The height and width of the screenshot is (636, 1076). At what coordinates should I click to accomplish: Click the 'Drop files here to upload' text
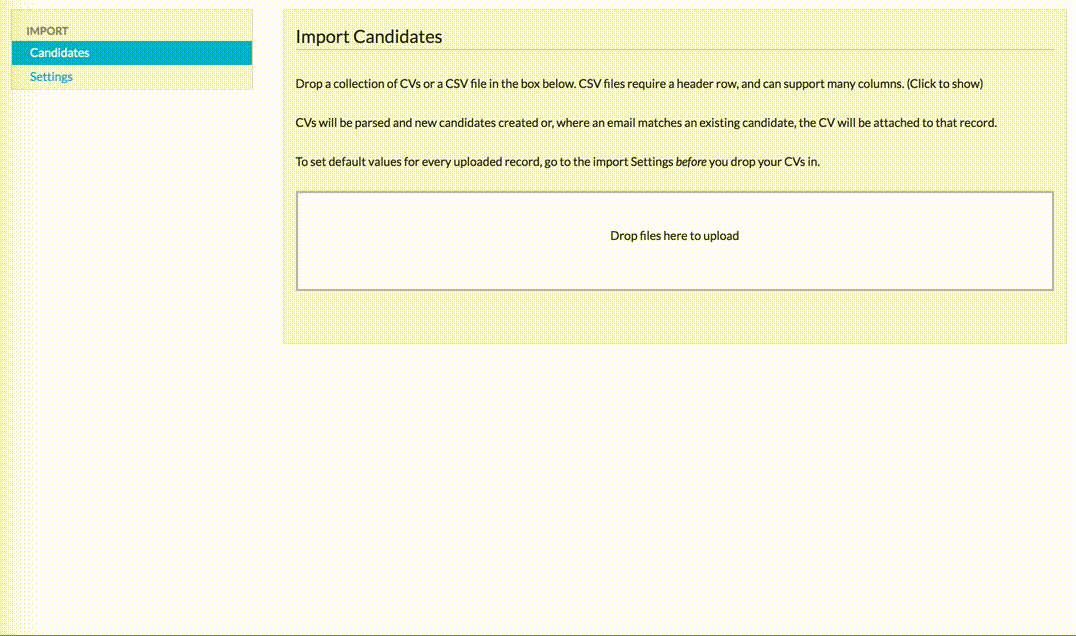pos(674,236)
